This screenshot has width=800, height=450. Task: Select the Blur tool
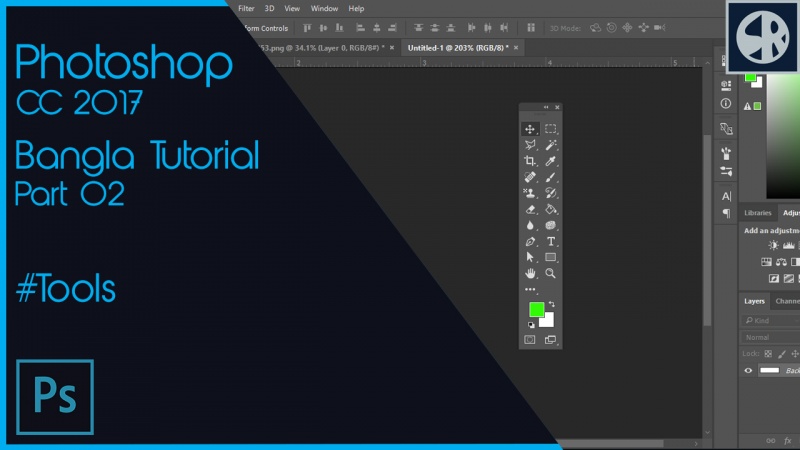(x=530, y=225)
